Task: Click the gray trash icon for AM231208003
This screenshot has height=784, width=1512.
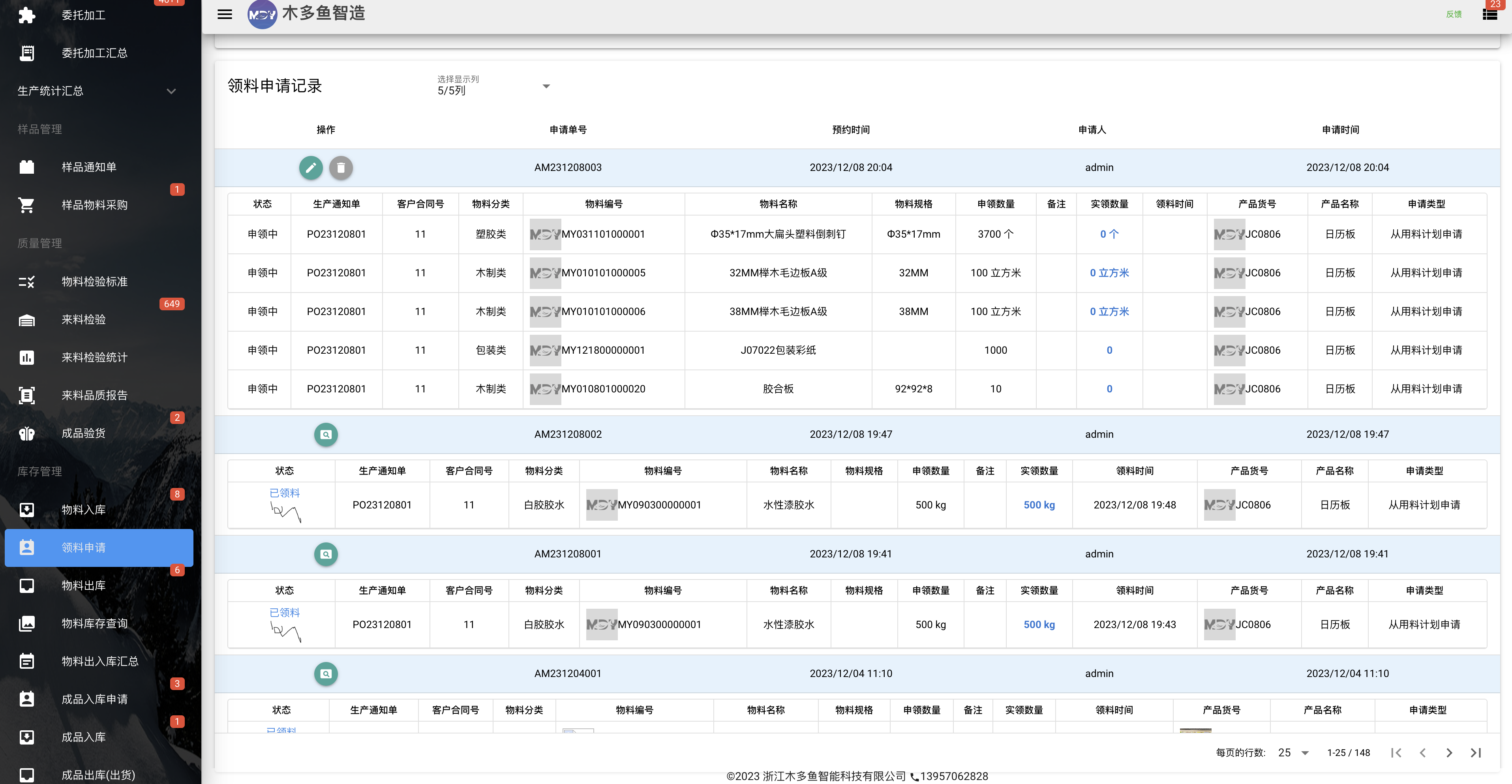Action: point(340,168)
